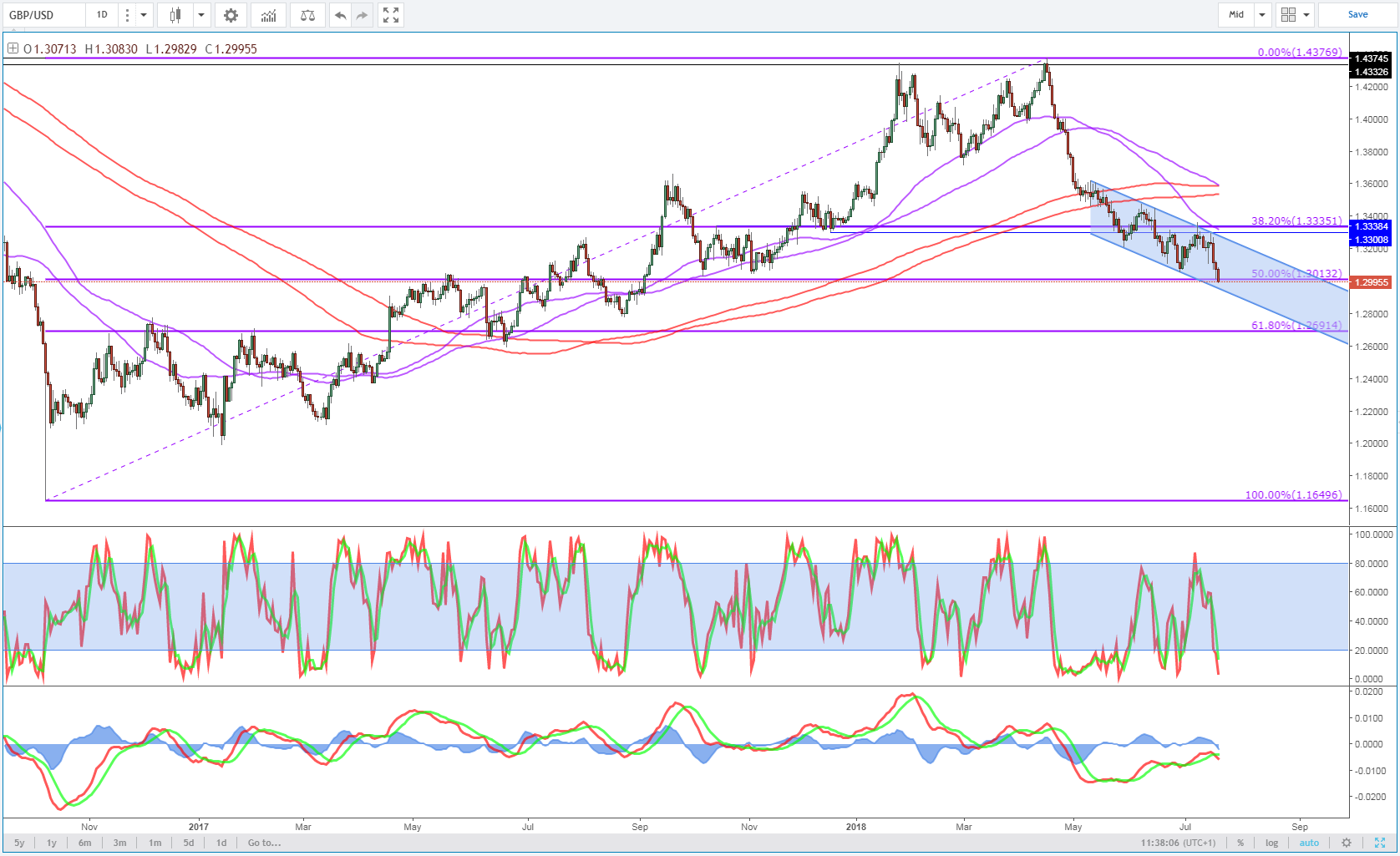This screenshot has width=1400, height=856.
Task: Redo the last chart action
Action: [x=362, y=15]
